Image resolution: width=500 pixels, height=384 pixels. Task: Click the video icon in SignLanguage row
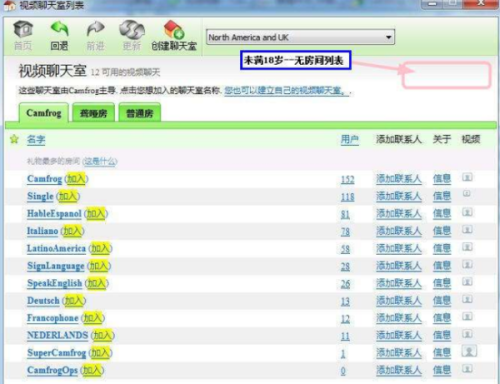pyautogui.click(x=467, y=265)
